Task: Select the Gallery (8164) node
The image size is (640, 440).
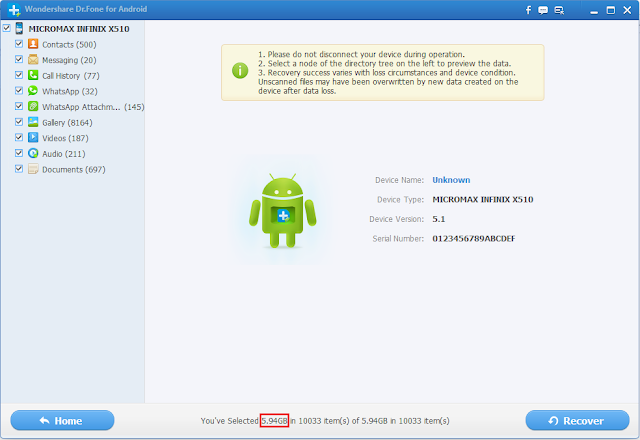Action: (67, 122)
